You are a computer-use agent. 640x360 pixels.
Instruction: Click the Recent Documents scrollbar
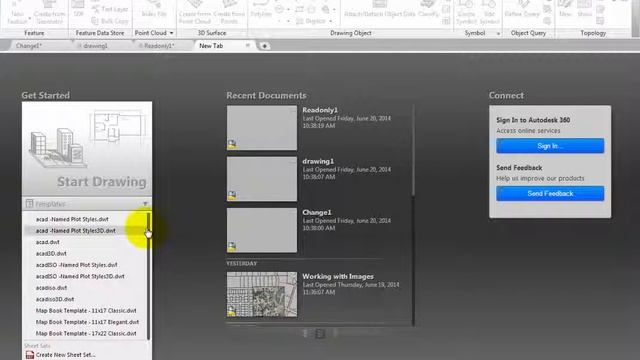(413, 151)
